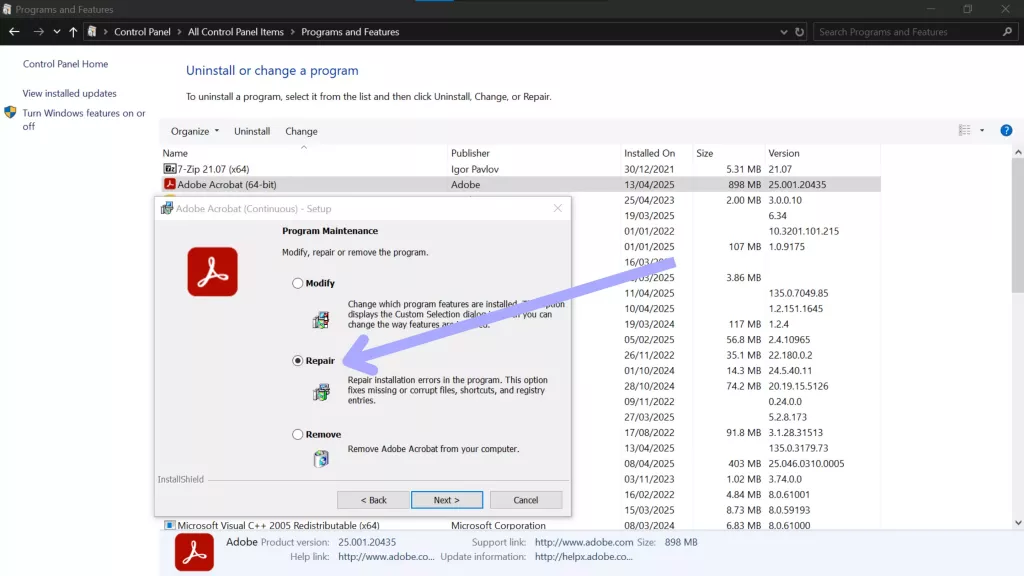Click the change view list icon
The image size is (1024, 576).
click(x=965, y=130)
